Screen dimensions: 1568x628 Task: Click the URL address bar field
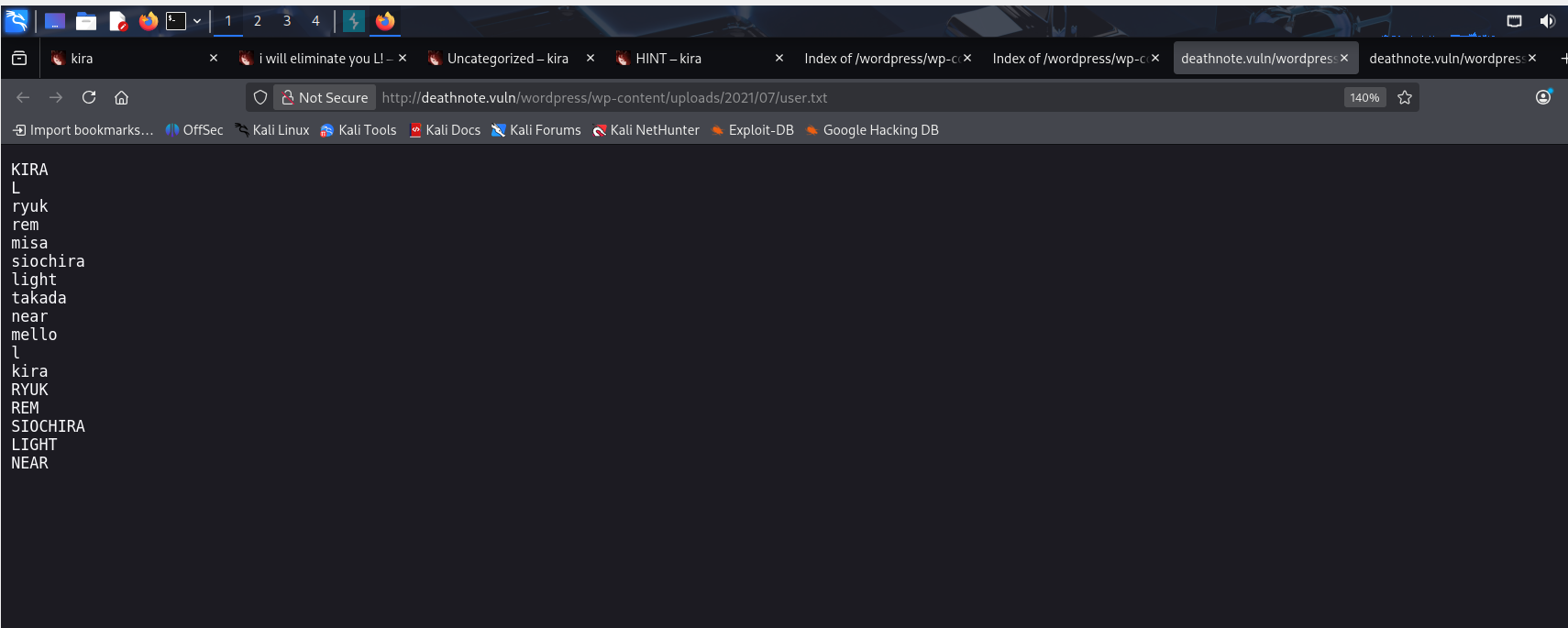tap(825, 97)
